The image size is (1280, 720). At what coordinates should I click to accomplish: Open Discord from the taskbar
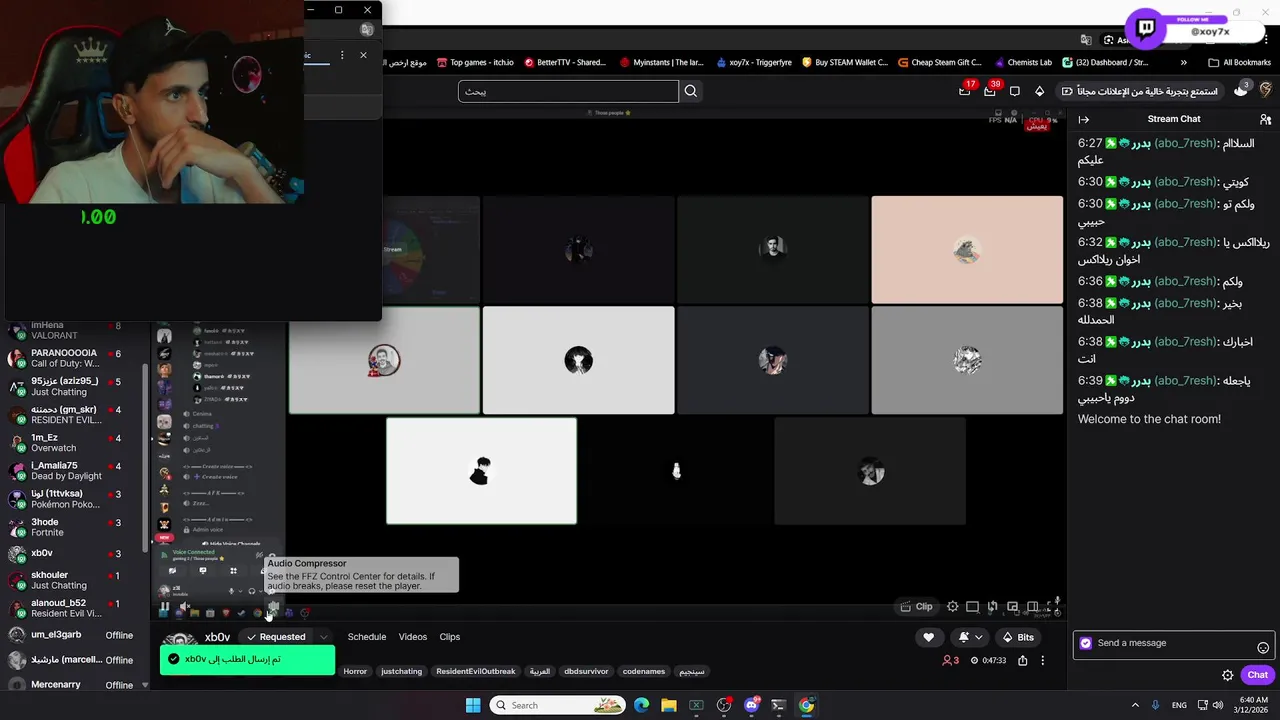751,705
